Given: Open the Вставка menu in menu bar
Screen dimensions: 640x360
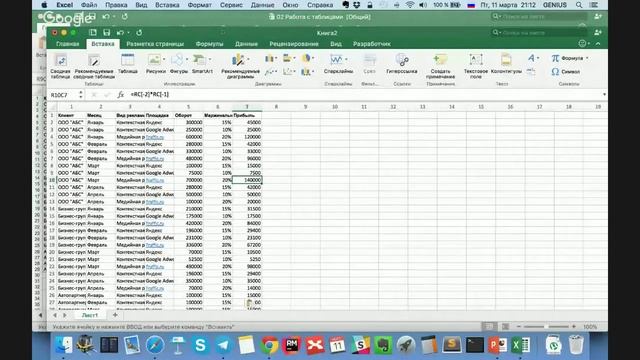Looking at the screenshot, I should click(167, 5).
